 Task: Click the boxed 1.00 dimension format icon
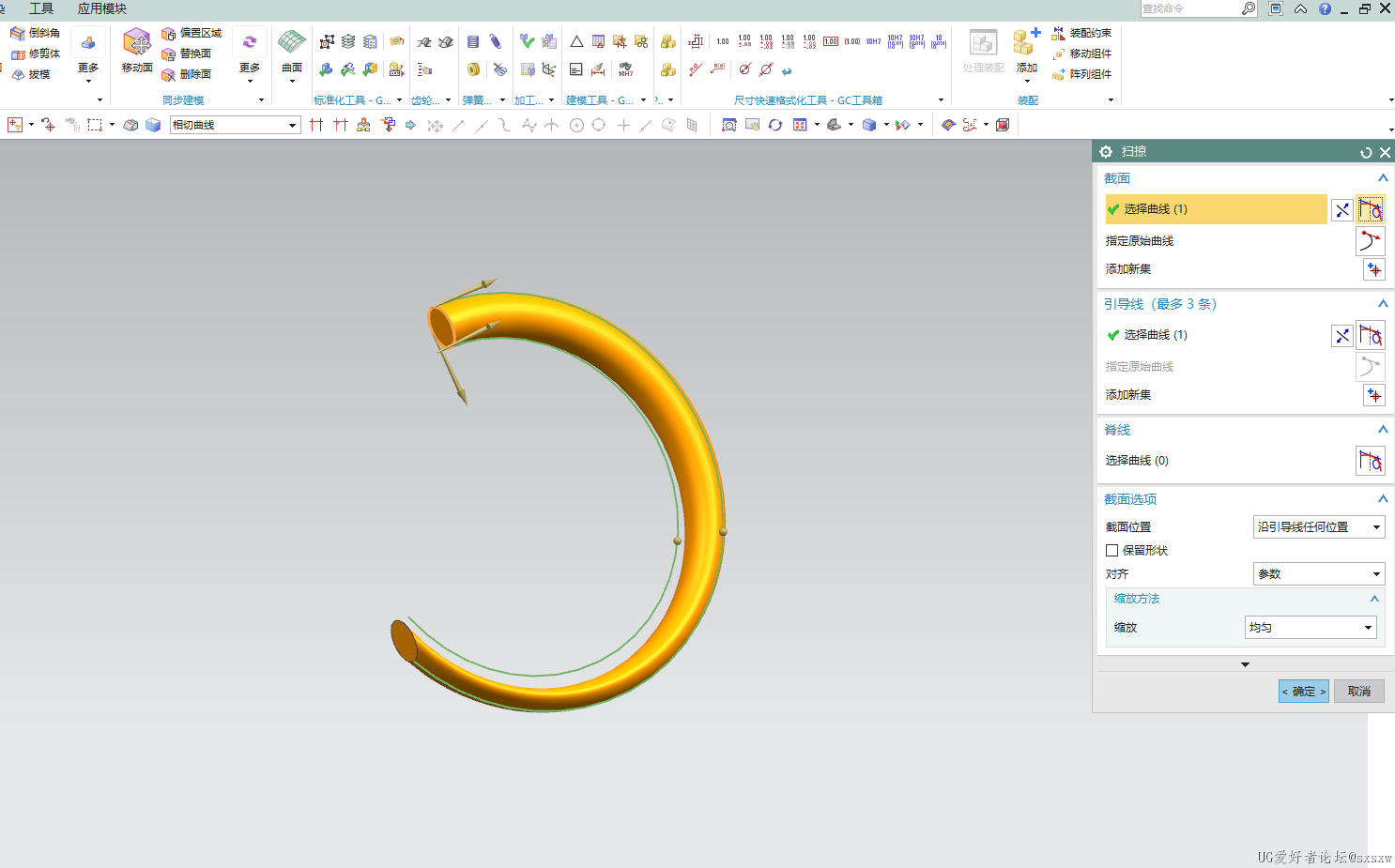coord(831,41)
